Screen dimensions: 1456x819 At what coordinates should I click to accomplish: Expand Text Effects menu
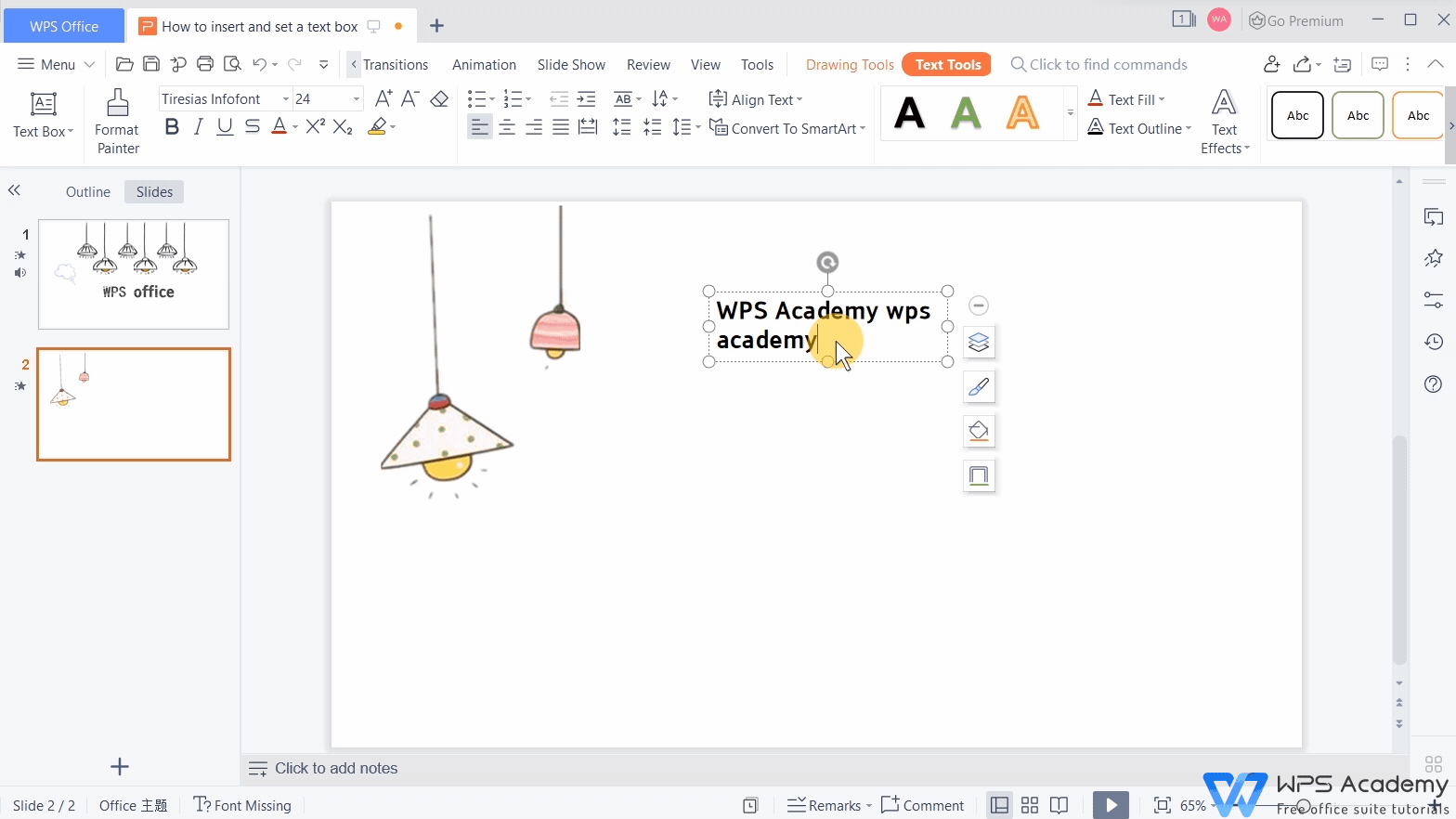point(1225,123)
